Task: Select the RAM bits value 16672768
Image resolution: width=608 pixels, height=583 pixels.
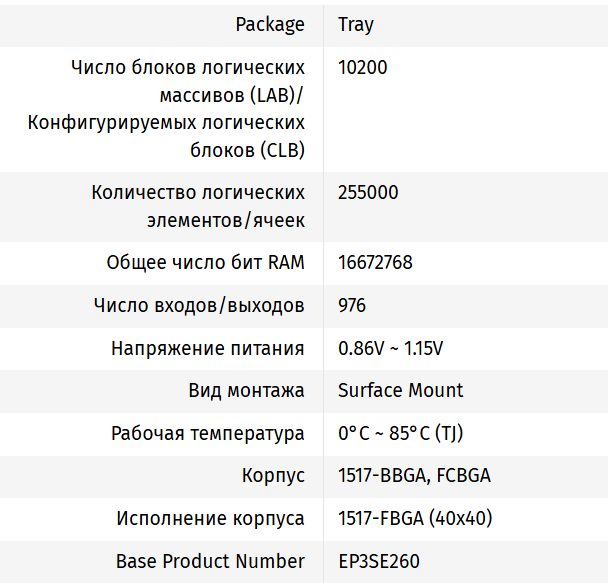Action: coord(375,263)
